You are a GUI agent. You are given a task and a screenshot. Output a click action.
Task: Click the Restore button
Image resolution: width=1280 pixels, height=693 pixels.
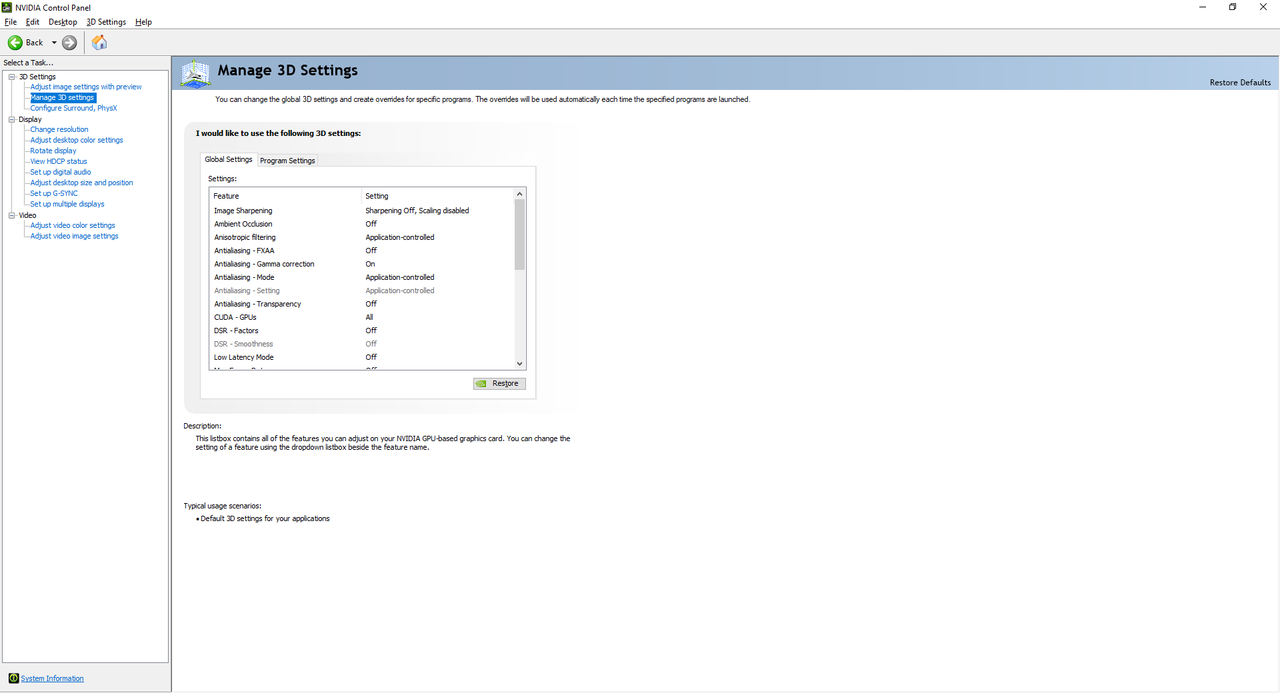tap(499, 383)
